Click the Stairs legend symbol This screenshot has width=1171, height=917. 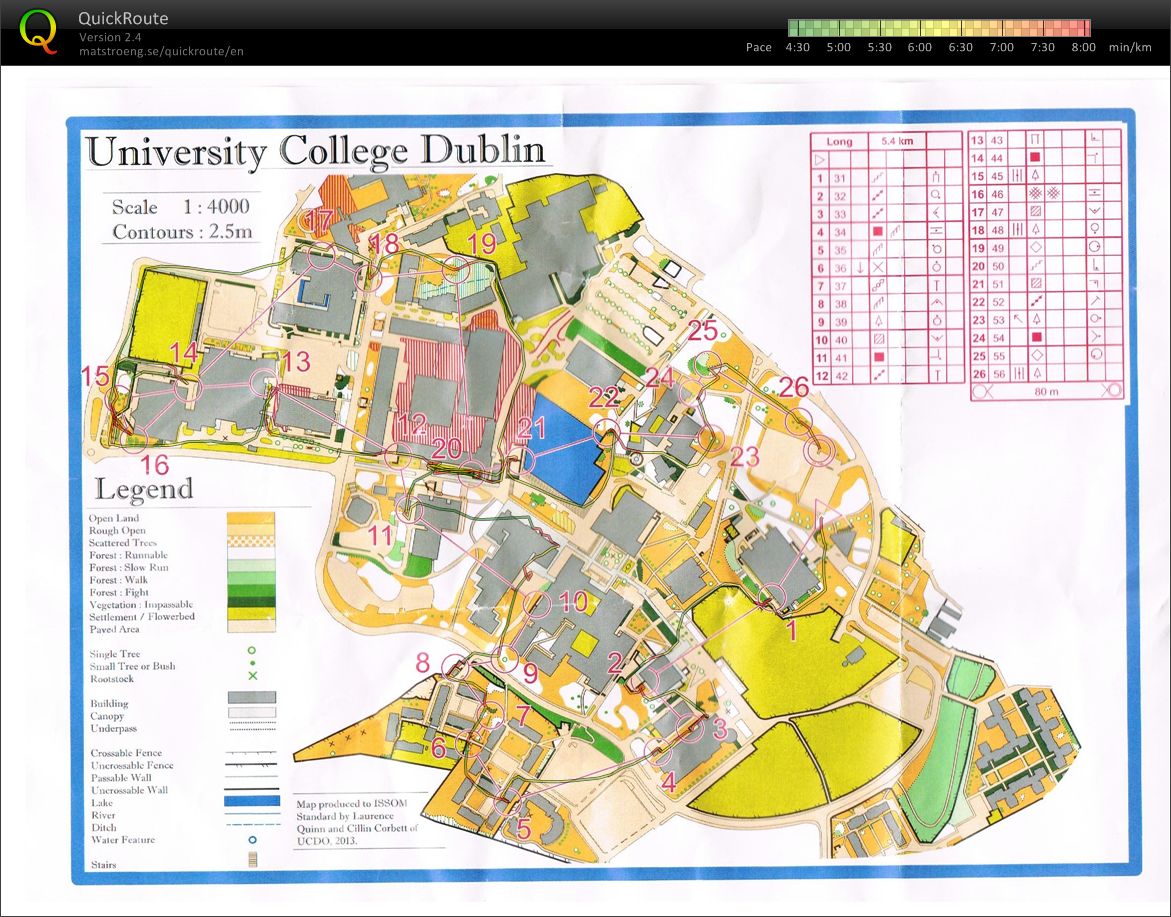[x=252, y=860]
